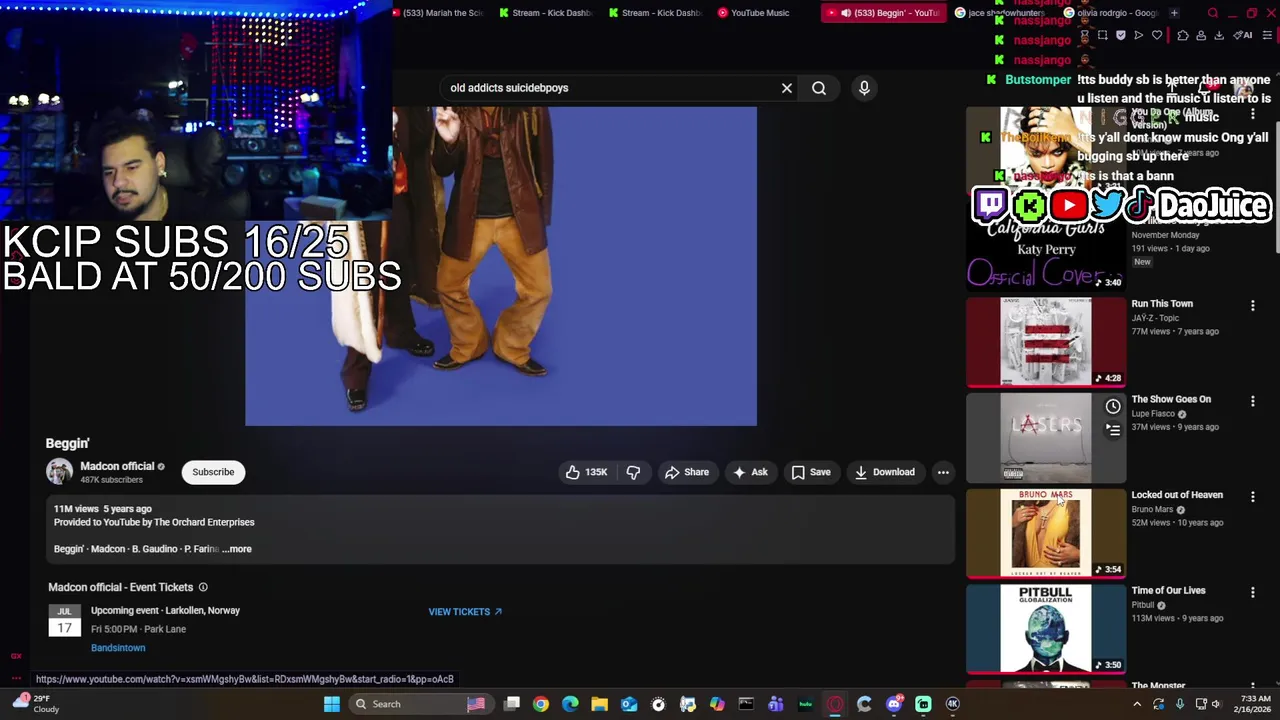Like the video with 135K likes
Viewport: 1280px width, 720px height.
coord(586,472)
